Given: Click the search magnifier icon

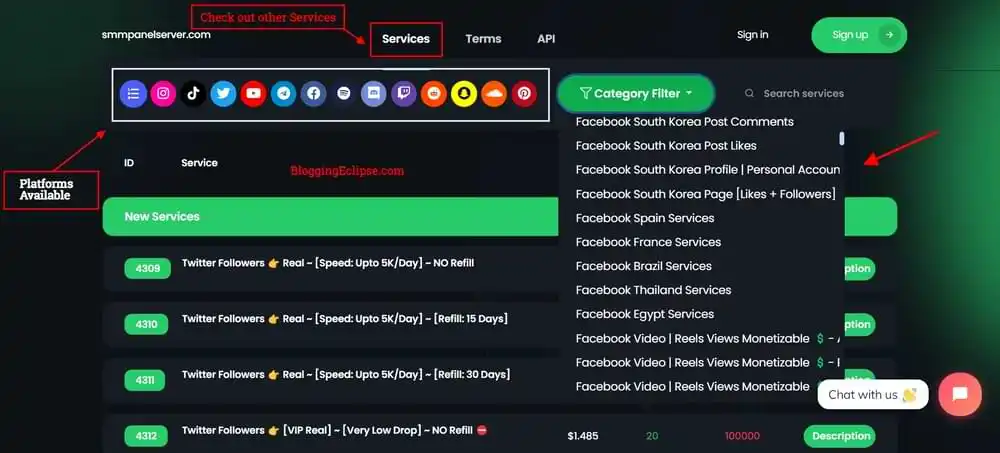Looking at the screenshot, I should click(x=749, y=93).
